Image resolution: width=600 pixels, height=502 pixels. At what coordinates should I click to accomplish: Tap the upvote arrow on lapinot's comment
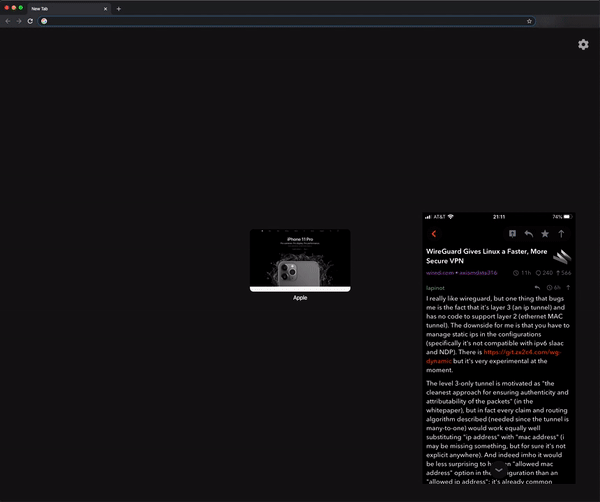coord(568,287)
